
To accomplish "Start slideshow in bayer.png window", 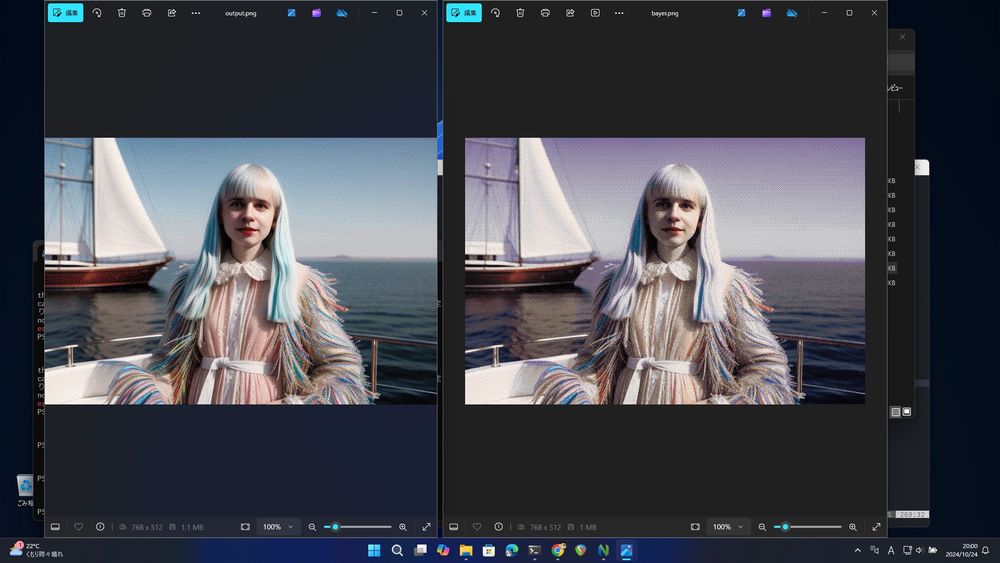I will 595,13.
